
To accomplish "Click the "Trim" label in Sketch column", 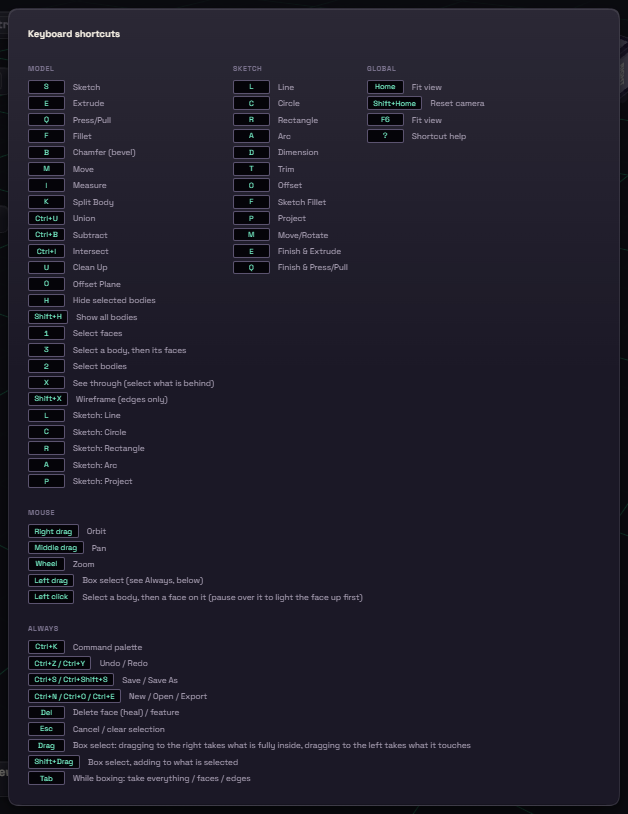I will pyautogui.click(x=286, y=169).
